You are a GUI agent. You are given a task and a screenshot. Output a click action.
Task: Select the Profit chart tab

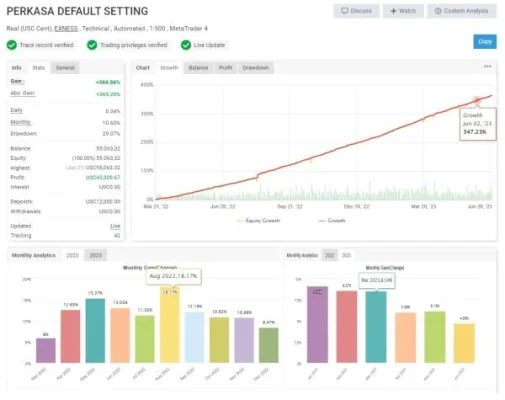click(225, 68)
